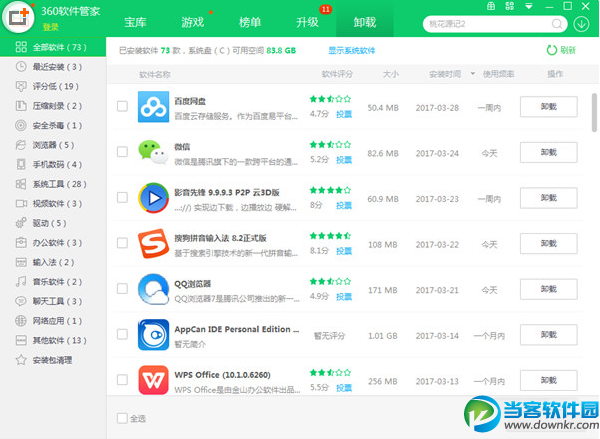Click the 登录 login link

tap(51, 27)
